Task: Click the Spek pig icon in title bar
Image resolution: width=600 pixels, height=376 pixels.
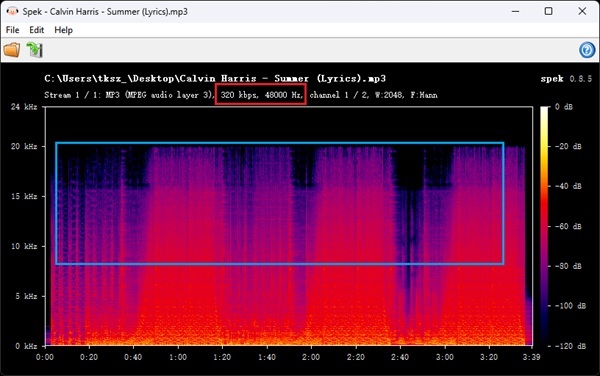Action: pyautogui.click(x=12, y=11)
